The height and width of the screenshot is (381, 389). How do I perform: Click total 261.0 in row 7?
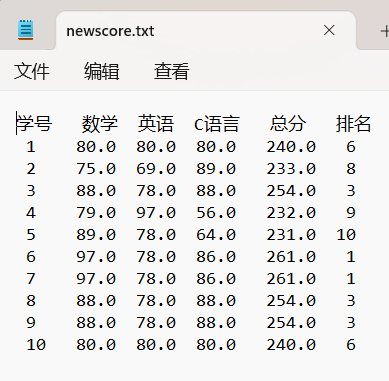(291, 279)
